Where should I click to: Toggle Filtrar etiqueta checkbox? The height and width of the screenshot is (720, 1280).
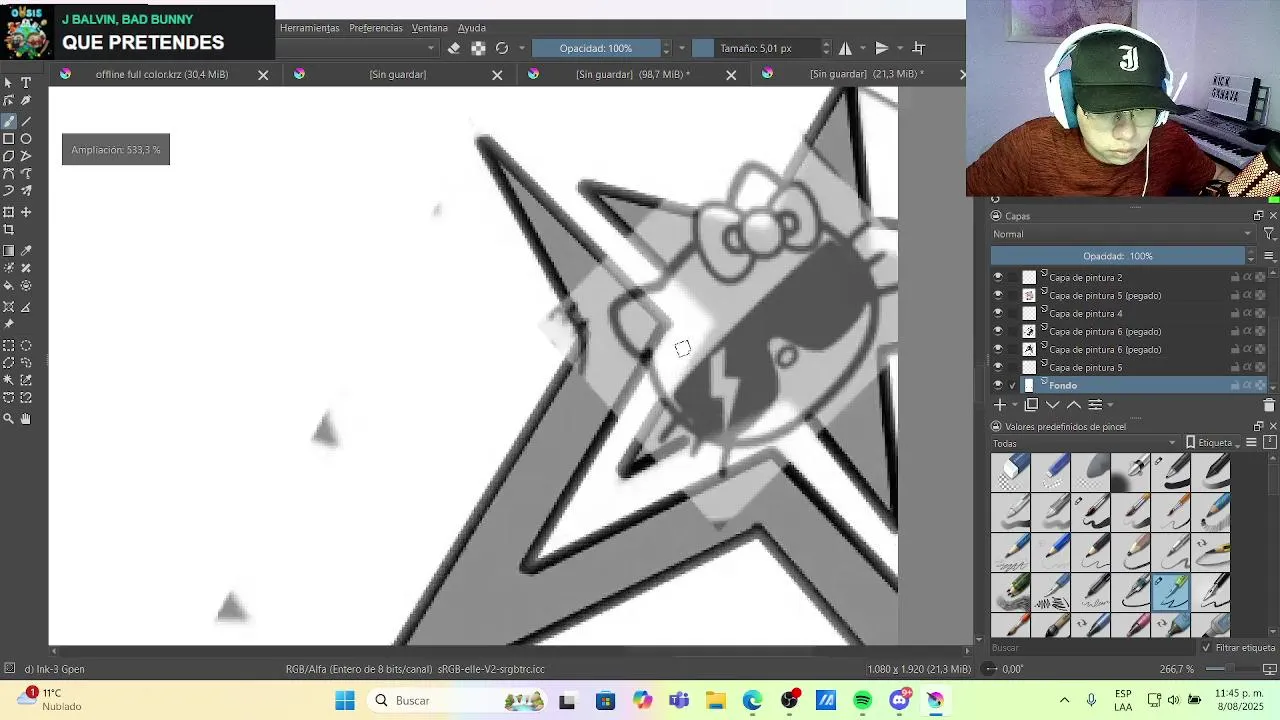1206,648
